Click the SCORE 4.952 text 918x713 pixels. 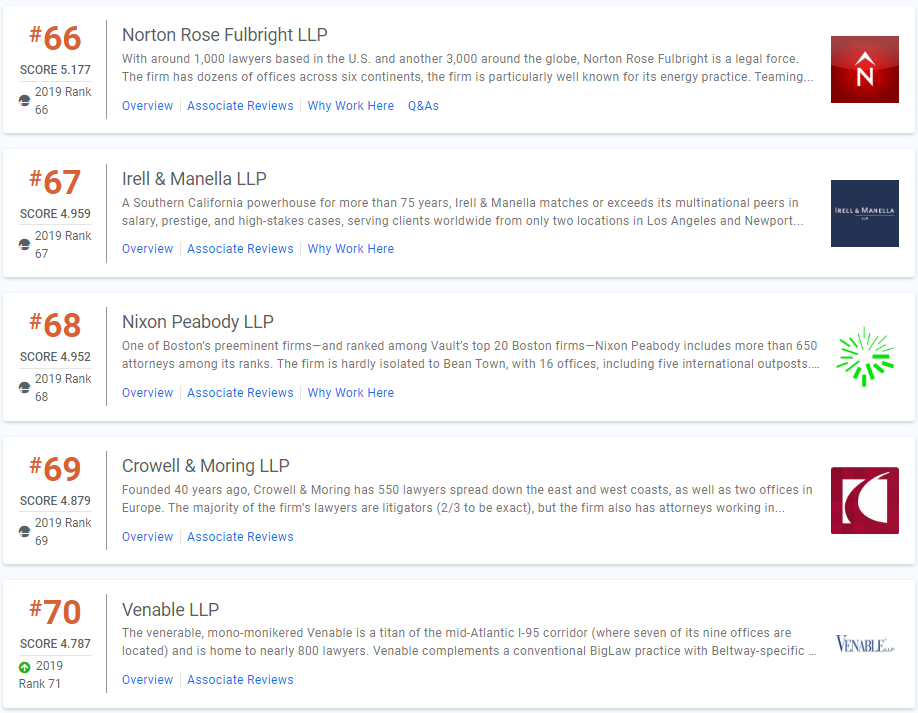coord(55,356)
